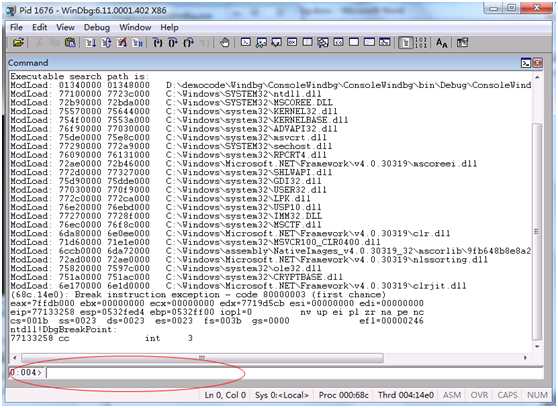This screenshot has height=408, width=558.
Task: Click the 'Executable search path is:' line
Action: pyautogui.click(x=79, y=77)
